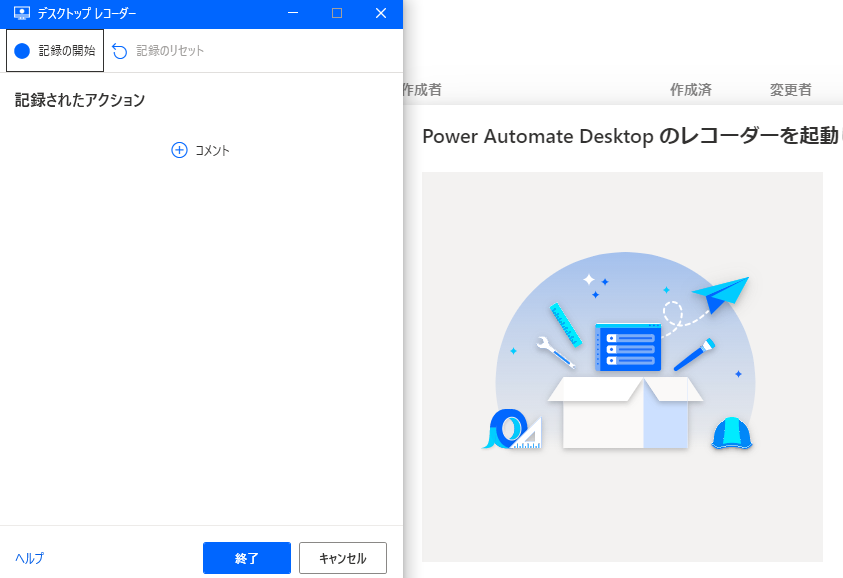Minimize the デスクトップ レコーダー window
Viewport: 843px width, 578px height.
click(293, 13)
